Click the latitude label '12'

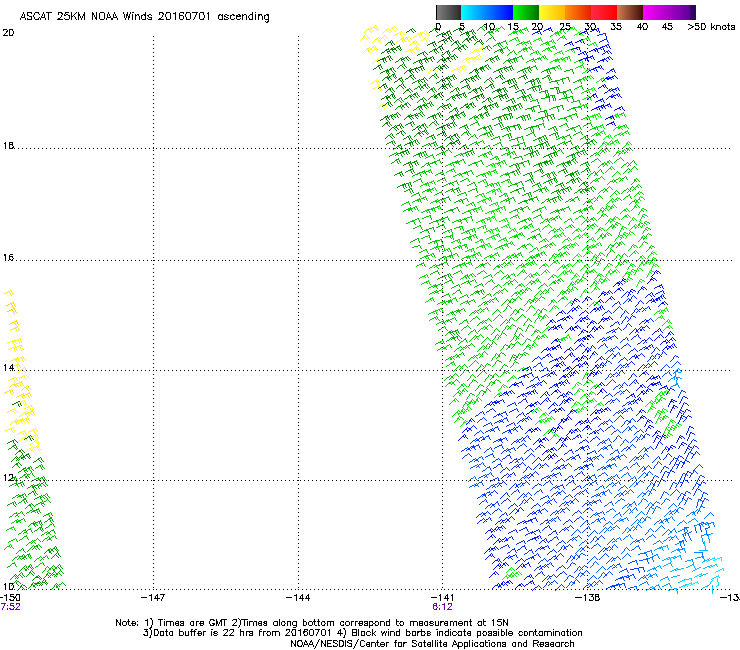click(x=8, y=478)
